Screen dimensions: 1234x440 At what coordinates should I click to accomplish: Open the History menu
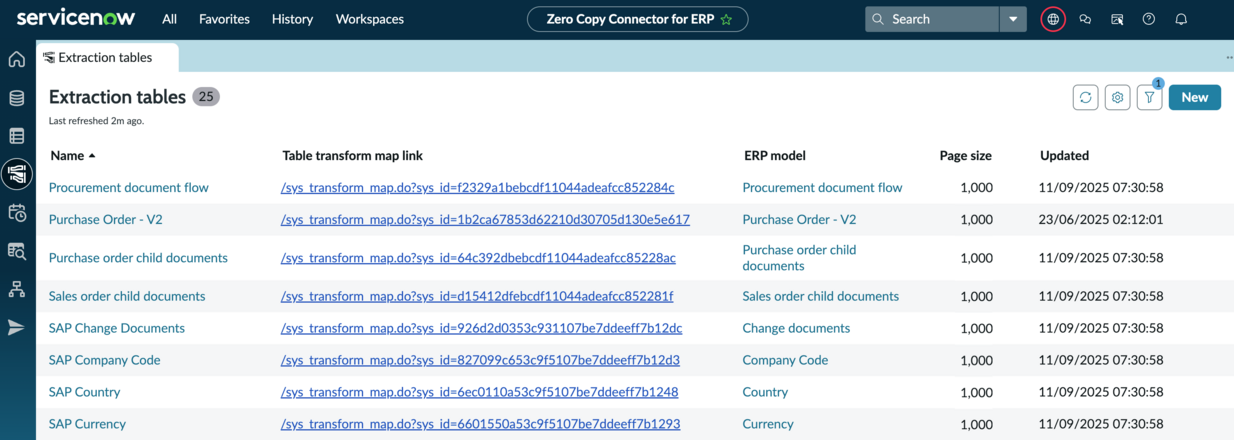pyautogui.click(x=292, y=19)
